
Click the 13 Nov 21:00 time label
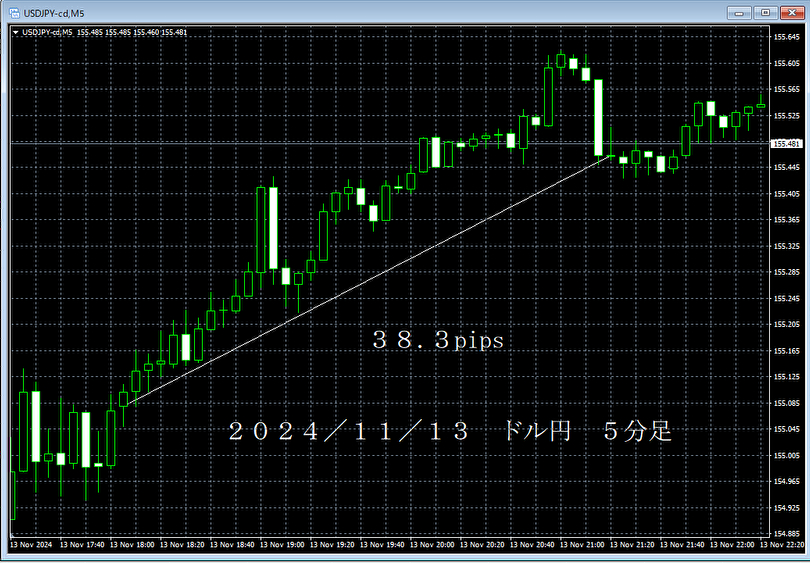(x=583, y=545)
